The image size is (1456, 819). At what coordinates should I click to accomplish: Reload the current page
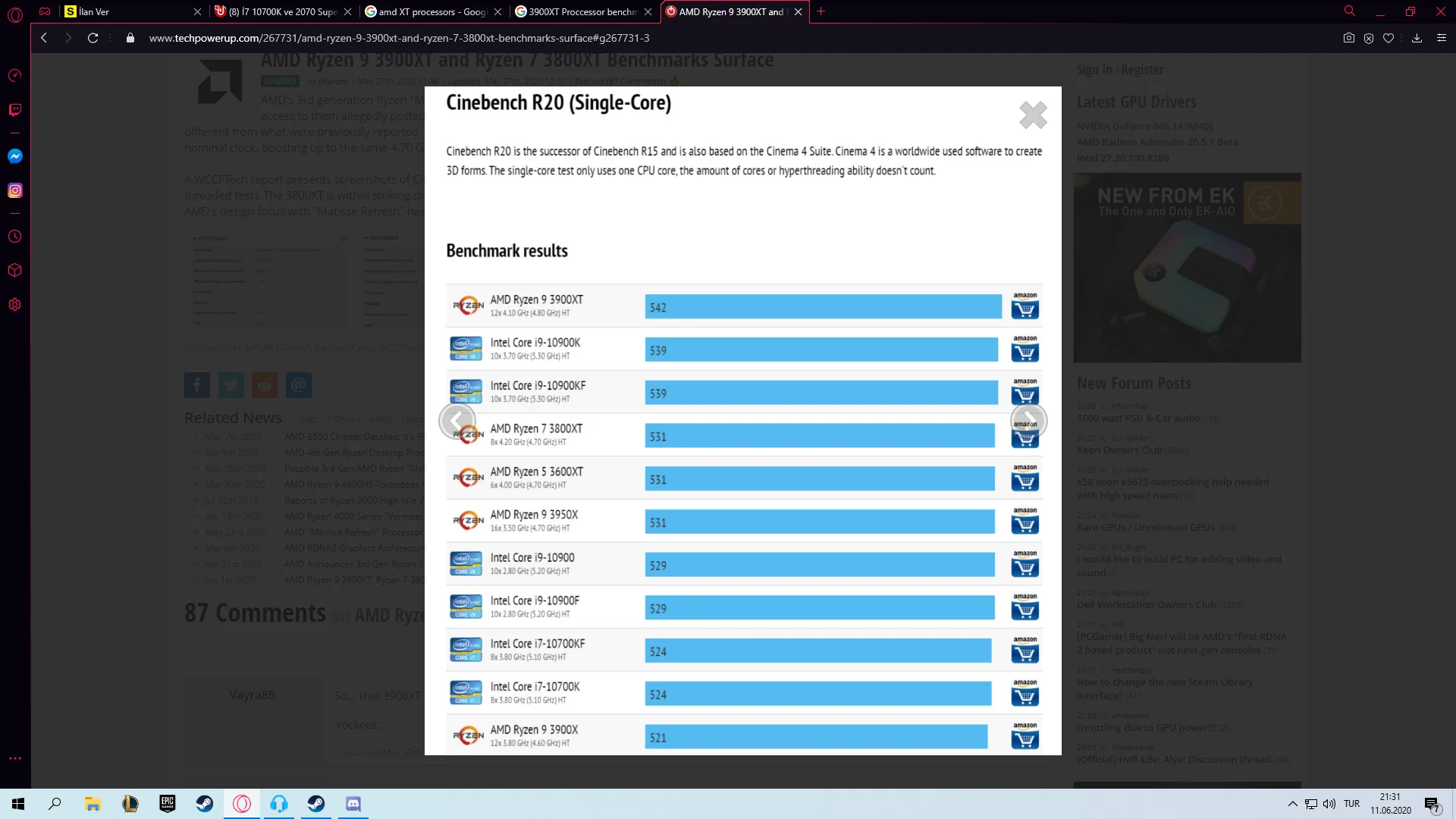point(93,38)
